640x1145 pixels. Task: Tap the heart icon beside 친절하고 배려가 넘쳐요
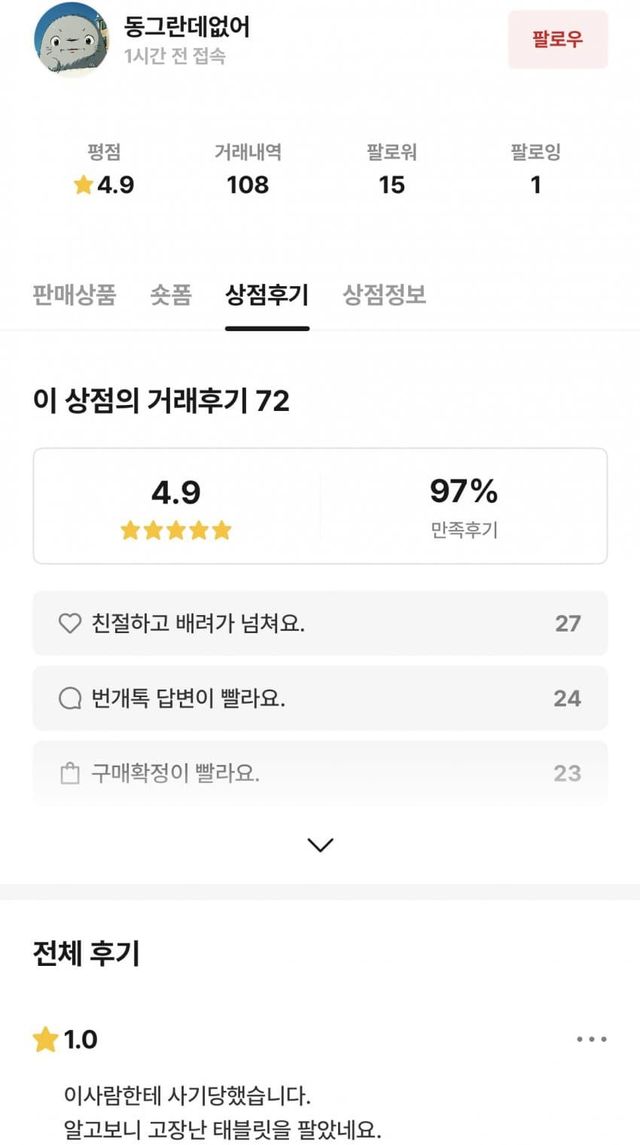70,624
